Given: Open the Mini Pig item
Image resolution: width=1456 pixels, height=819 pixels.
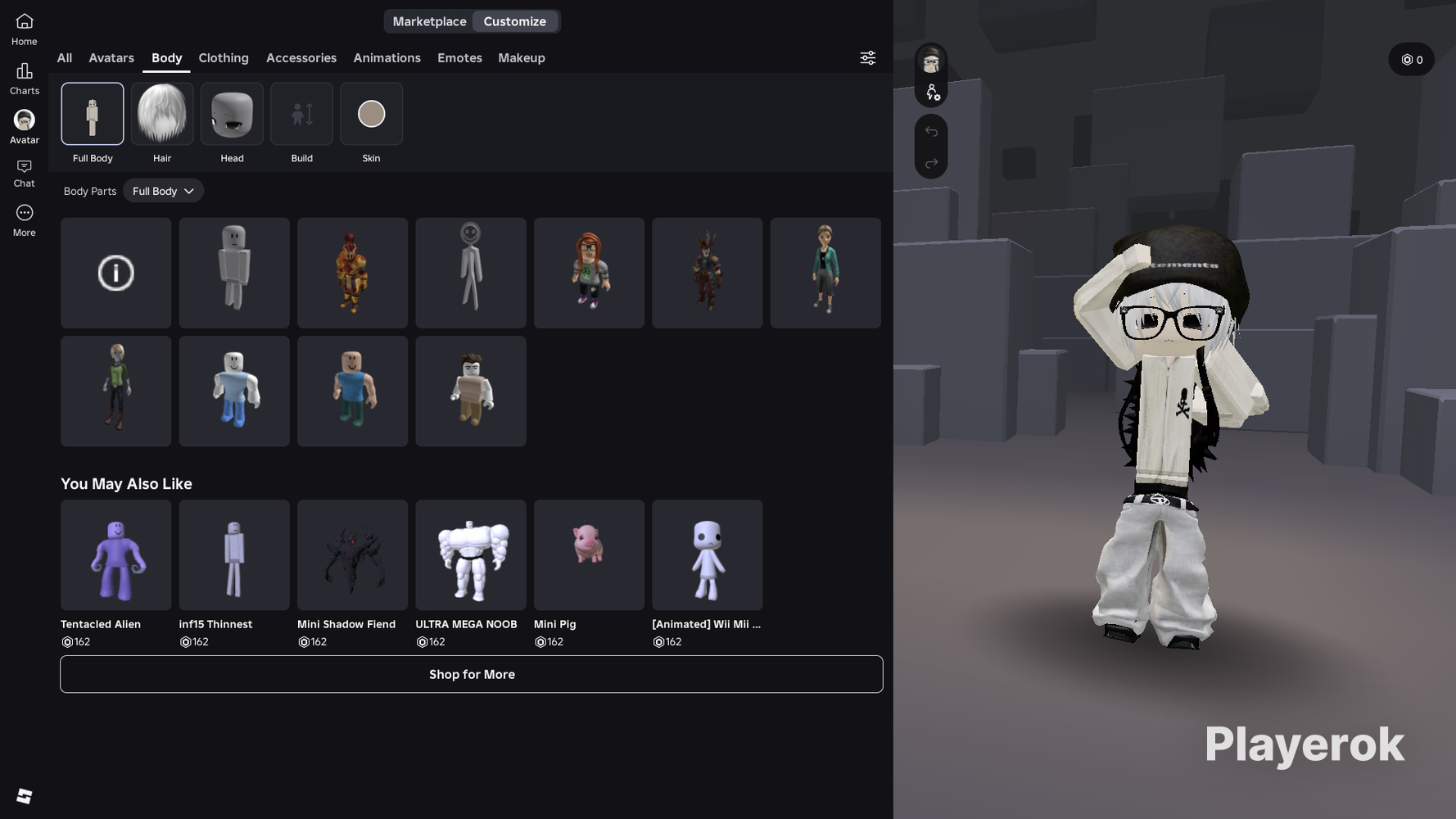Looking at the screenshot, I should [590, 555].
